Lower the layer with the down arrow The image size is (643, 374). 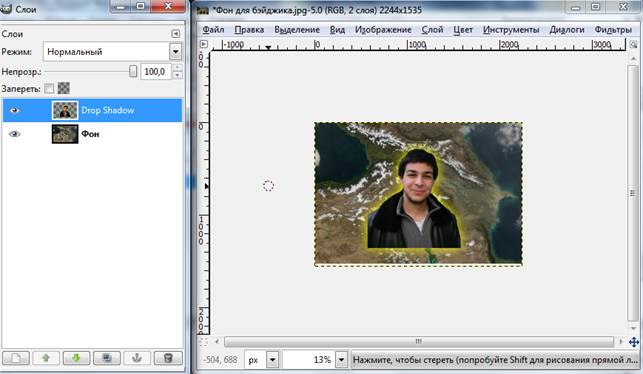[x=76, y=358]
